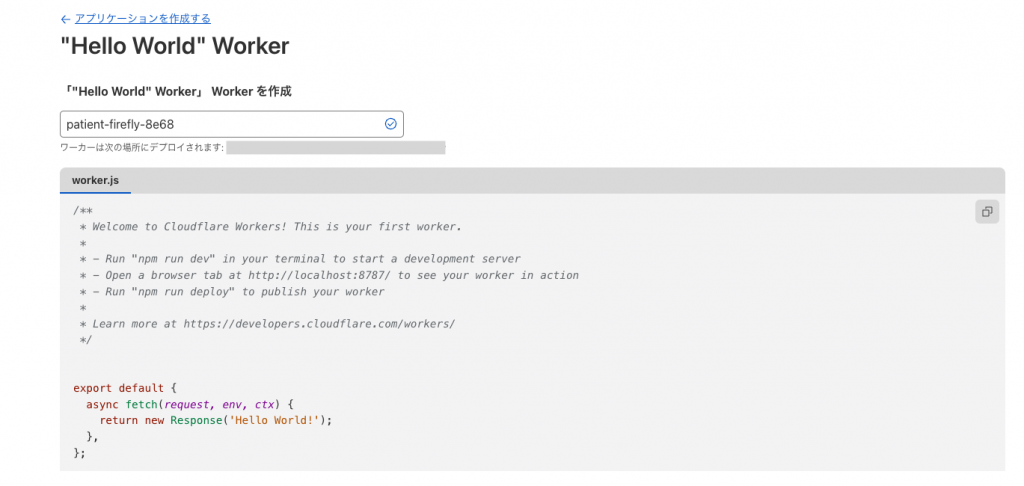Click the Welcome to Cloudflare Workers comment line

click(x=271, y=227)
